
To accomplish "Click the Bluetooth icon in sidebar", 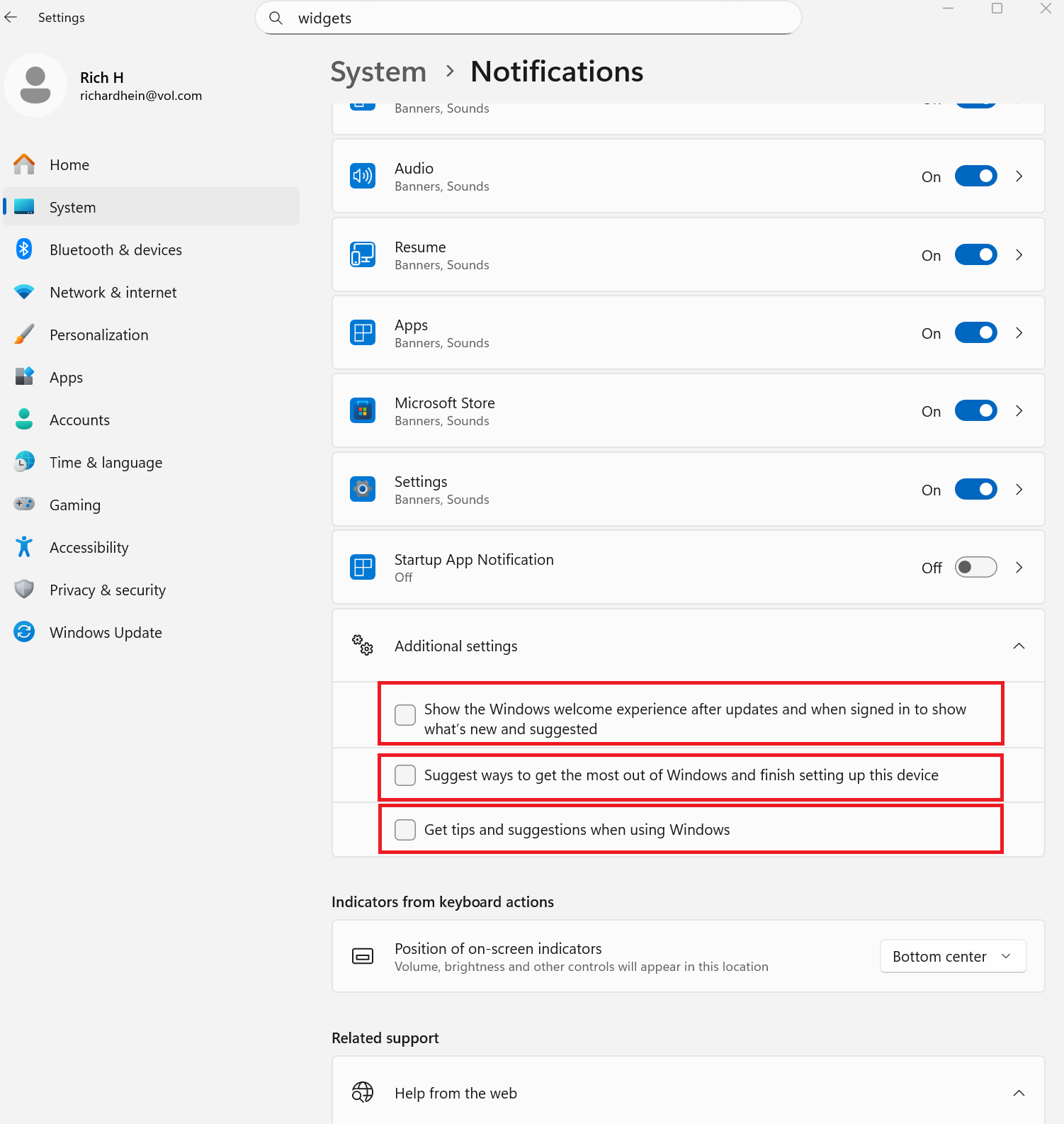I will click(24, 249).
